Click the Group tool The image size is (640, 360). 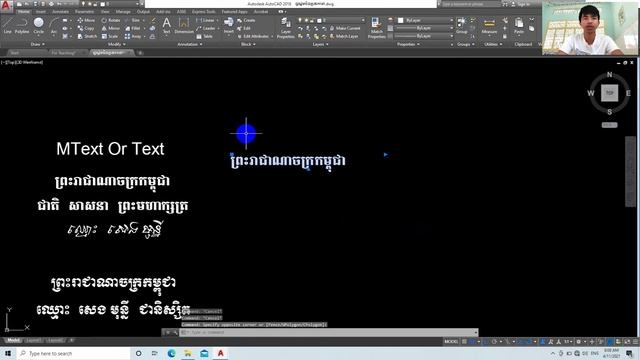click(462, 25)
